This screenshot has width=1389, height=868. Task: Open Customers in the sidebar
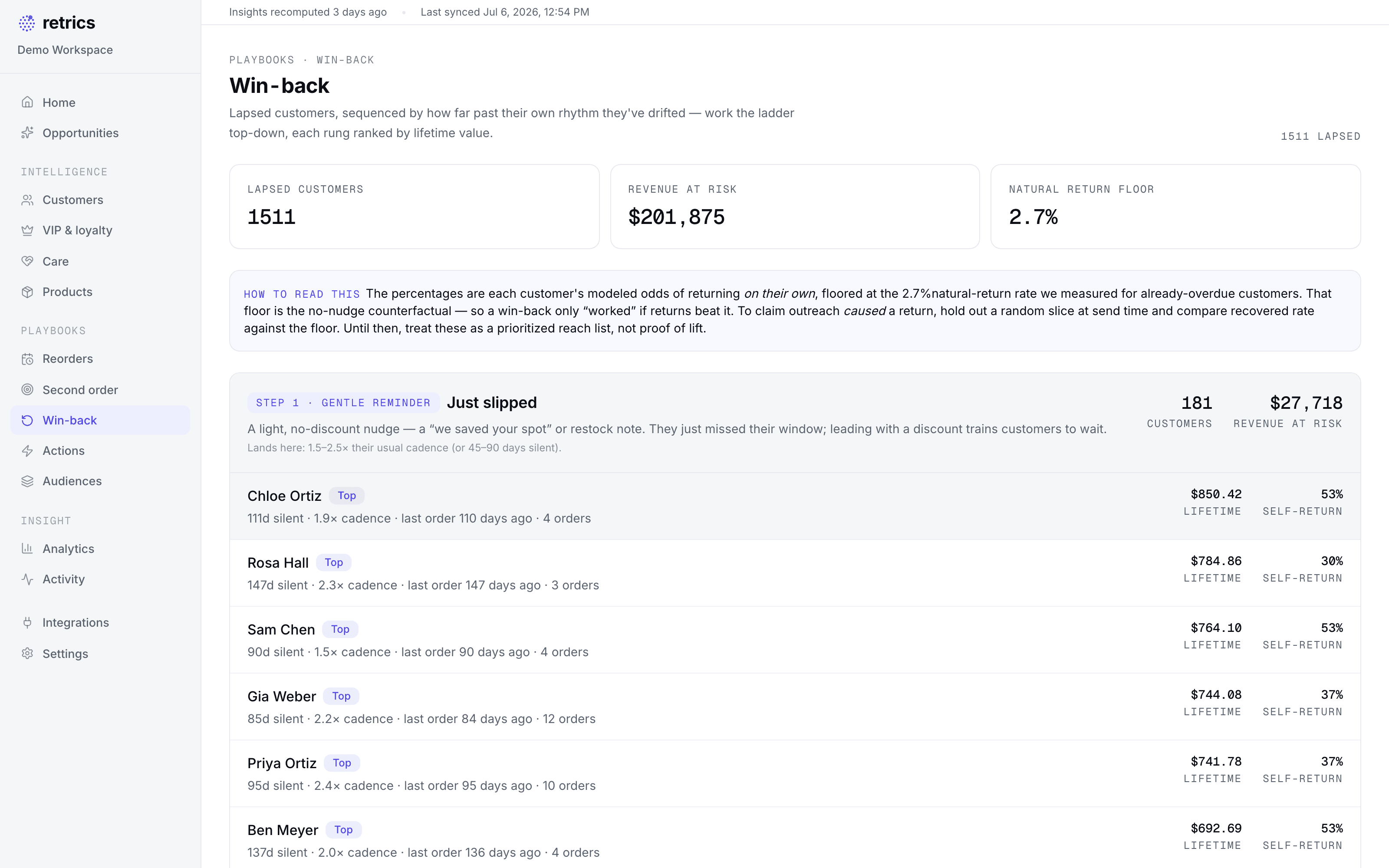100,200
